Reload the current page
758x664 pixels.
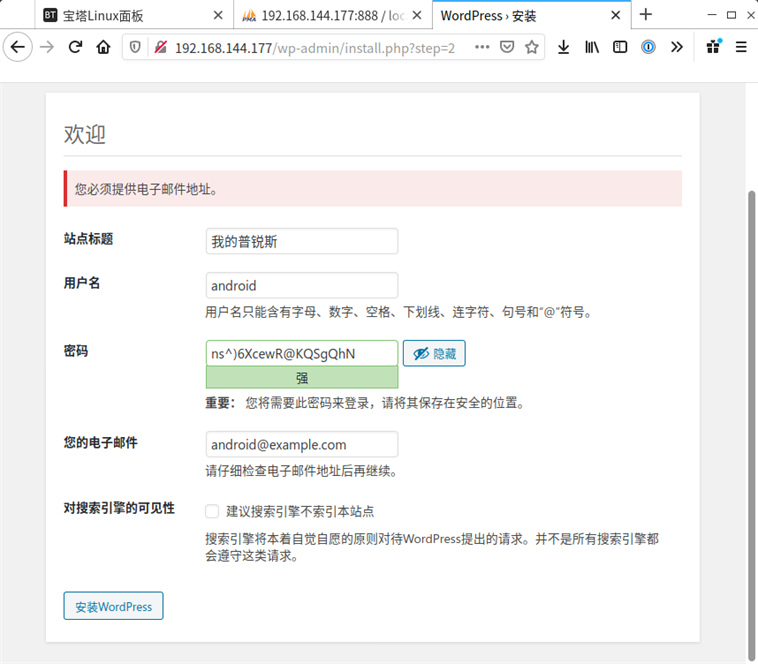75,47
